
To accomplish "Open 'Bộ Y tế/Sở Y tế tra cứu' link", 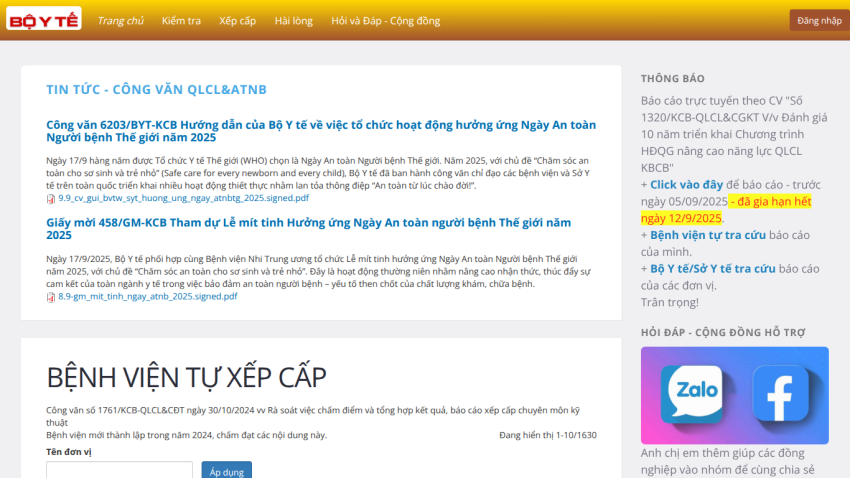I will pos(713,269).
